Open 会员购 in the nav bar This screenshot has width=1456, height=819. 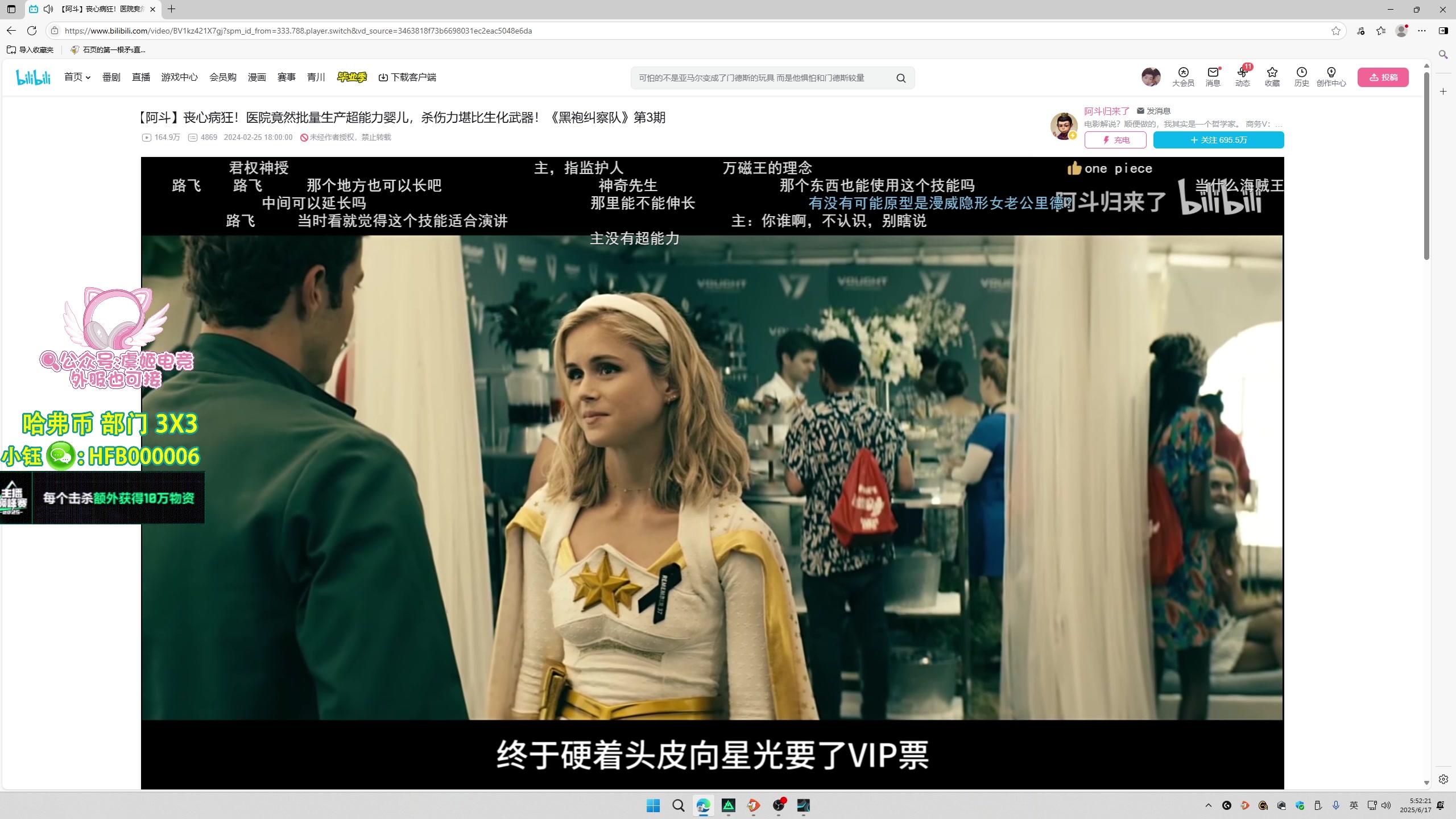pos(222,77)
